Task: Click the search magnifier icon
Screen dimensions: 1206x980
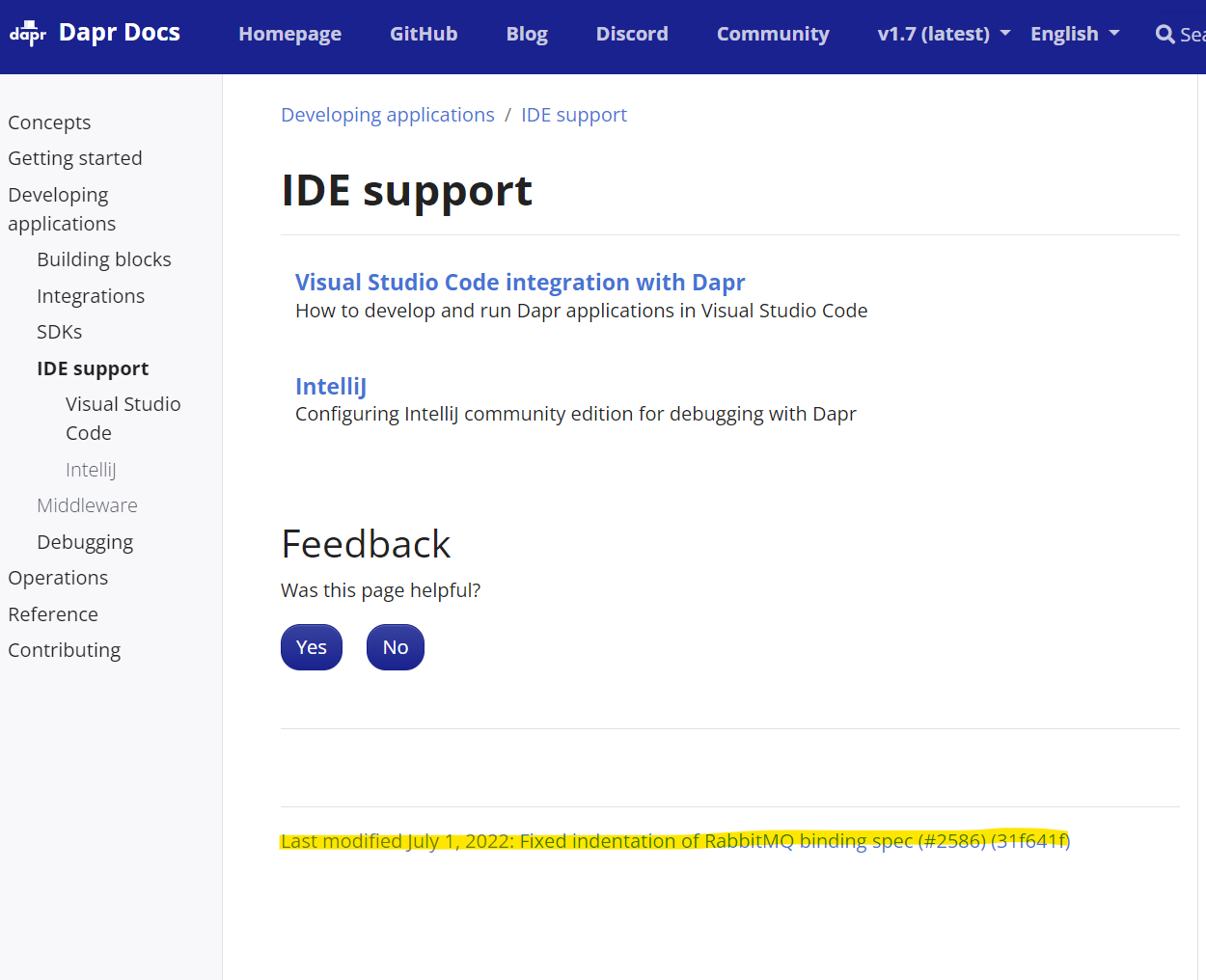Action: click(1165, 35)
